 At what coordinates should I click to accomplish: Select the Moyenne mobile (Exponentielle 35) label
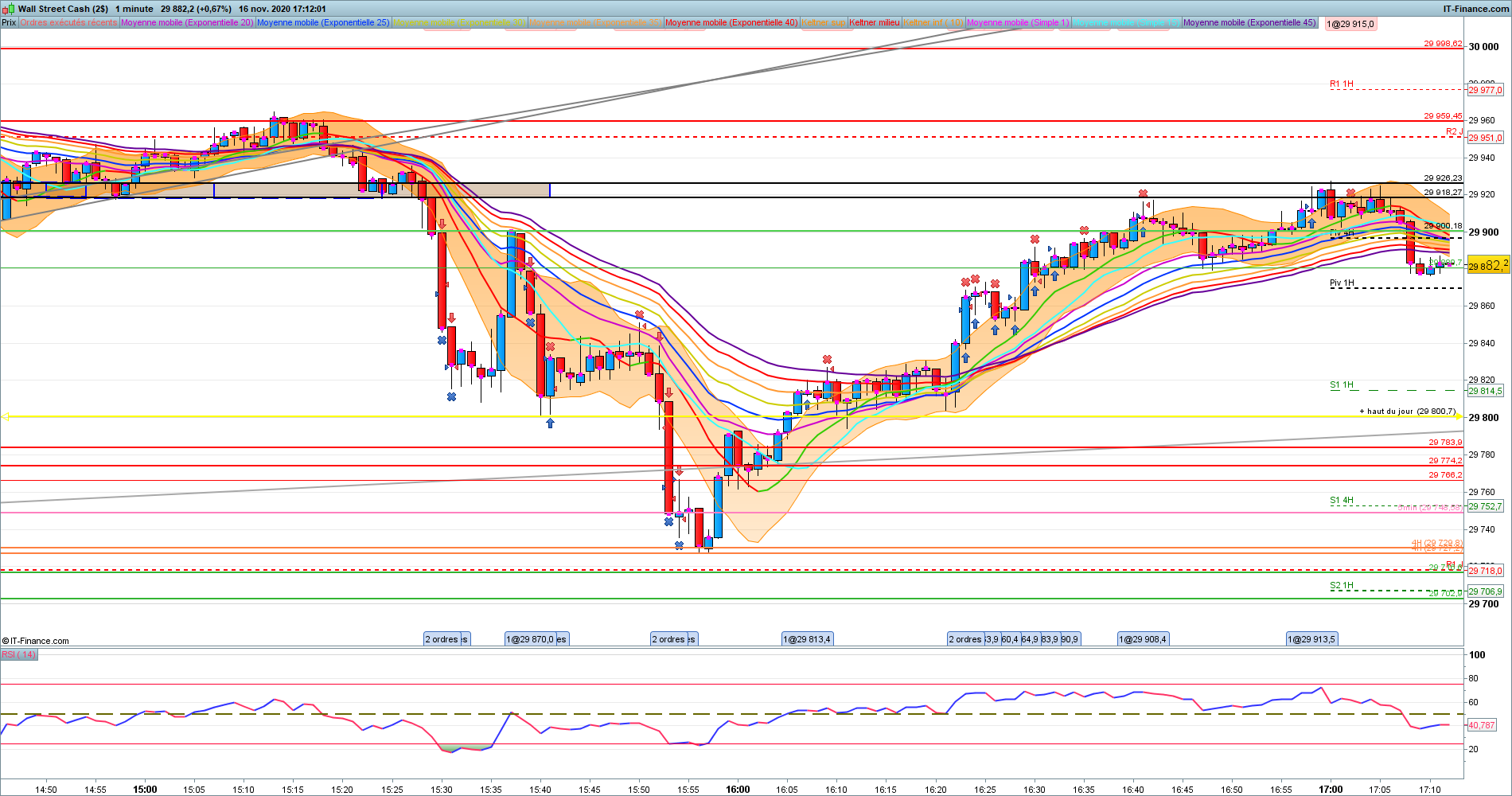(x=595, y=22)
